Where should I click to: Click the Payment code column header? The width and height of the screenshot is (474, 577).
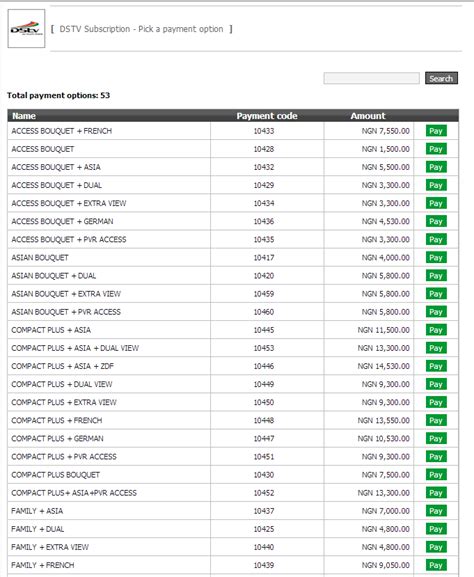[x=267, y=116]
